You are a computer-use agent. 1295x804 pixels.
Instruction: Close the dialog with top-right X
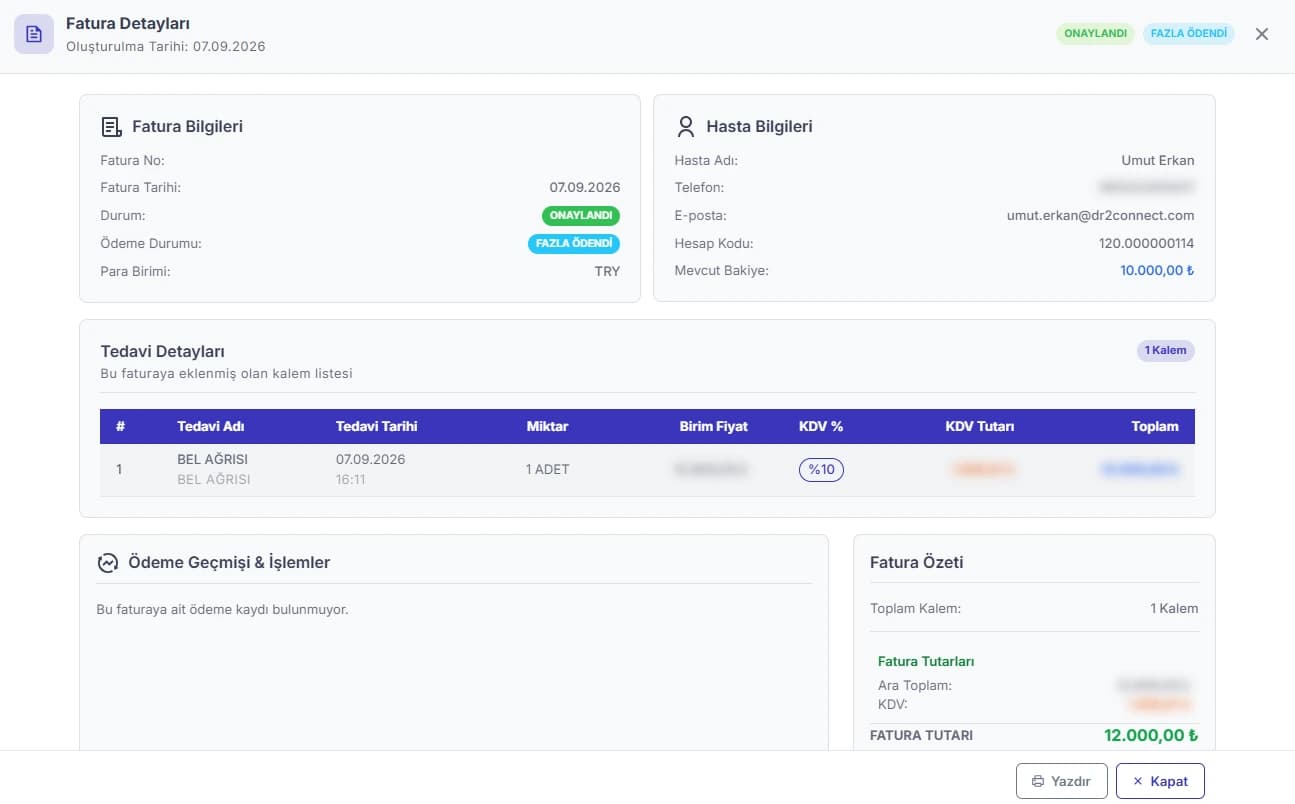click(1262, 34)
